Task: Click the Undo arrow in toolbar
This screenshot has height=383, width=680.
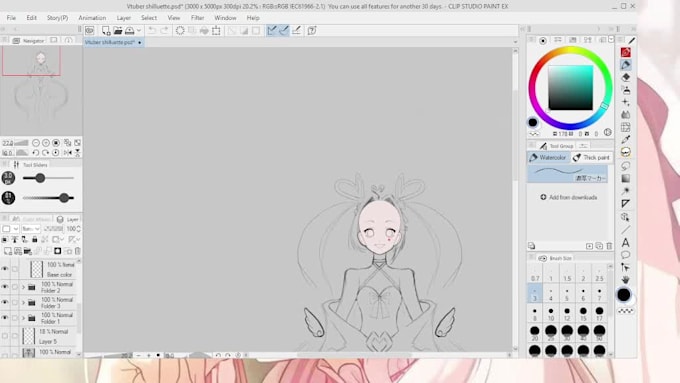Action: [x=152, y=30]
